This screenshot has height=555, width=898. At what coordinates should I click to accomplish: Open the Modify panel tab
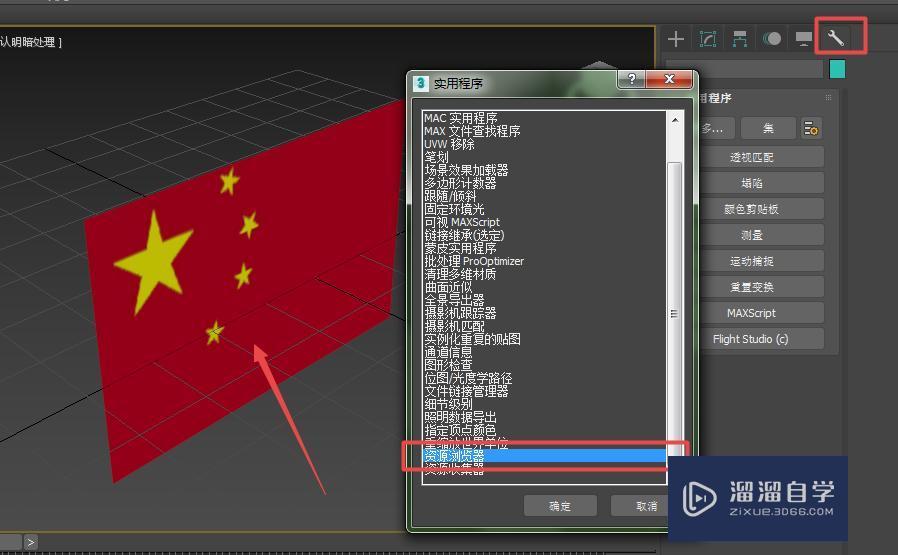point(708,39)
